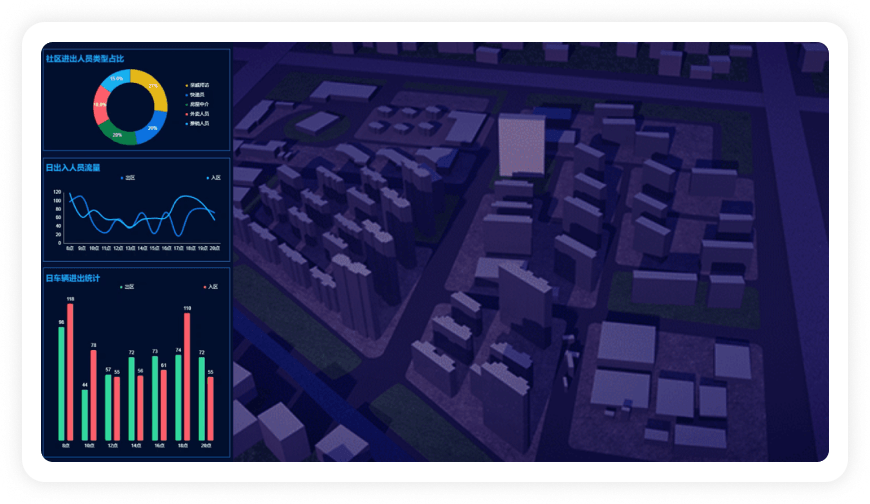The width and height of the screenshot is (870, 504).
Task: Click the red bar labeled 118 at 8点
Action: click(70, 370)
